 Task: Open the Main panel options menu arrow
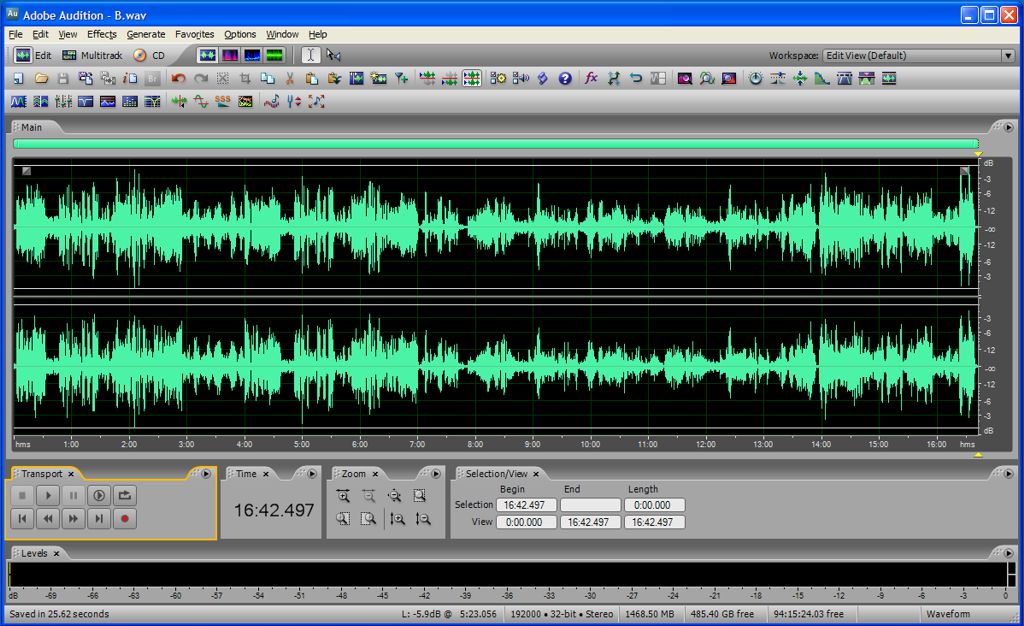[1009, 127]
